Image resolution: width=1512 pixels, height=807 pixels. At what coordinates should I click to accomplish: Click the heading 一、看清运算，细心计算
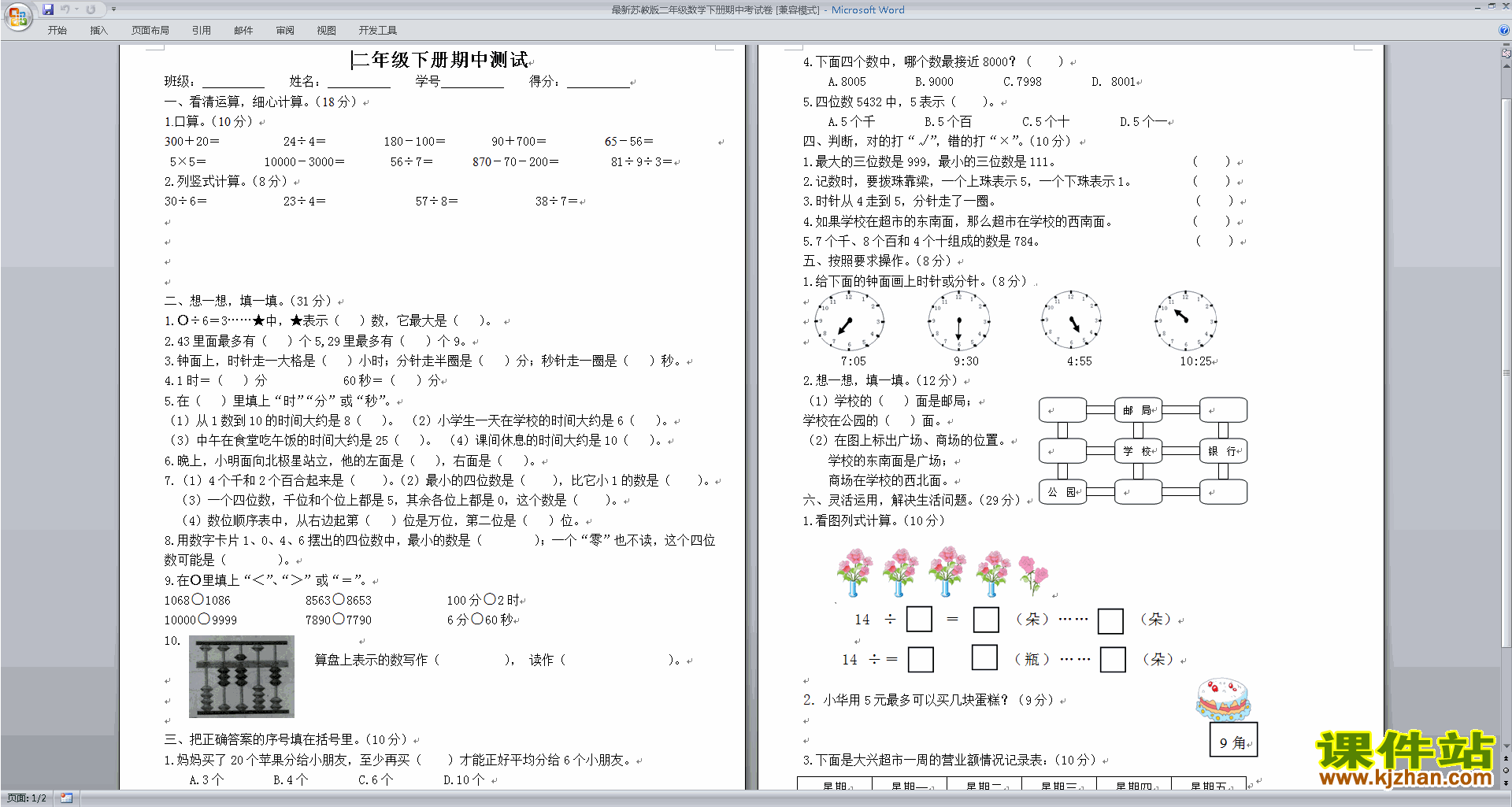[239, 102]
